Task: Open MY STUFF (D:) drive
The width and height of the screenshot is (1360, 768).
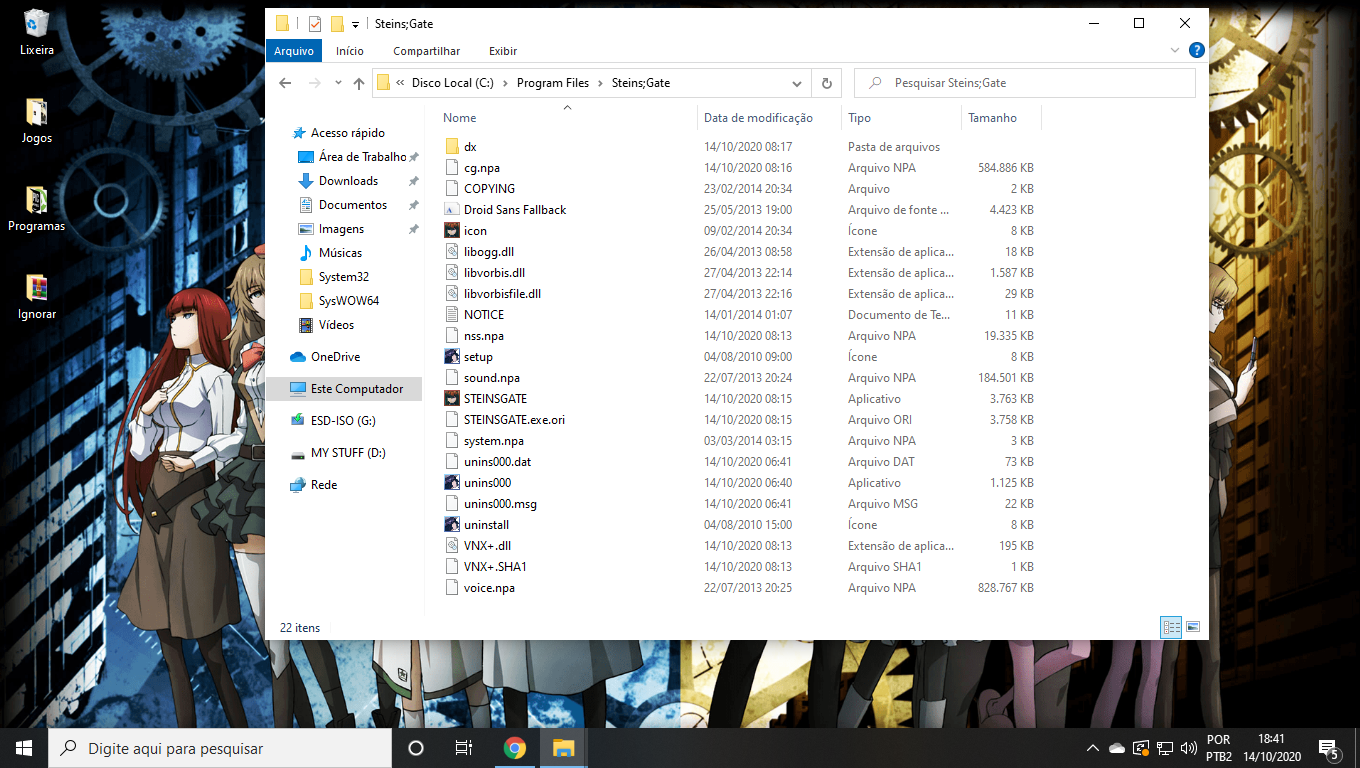Action: tap(338, 453)
